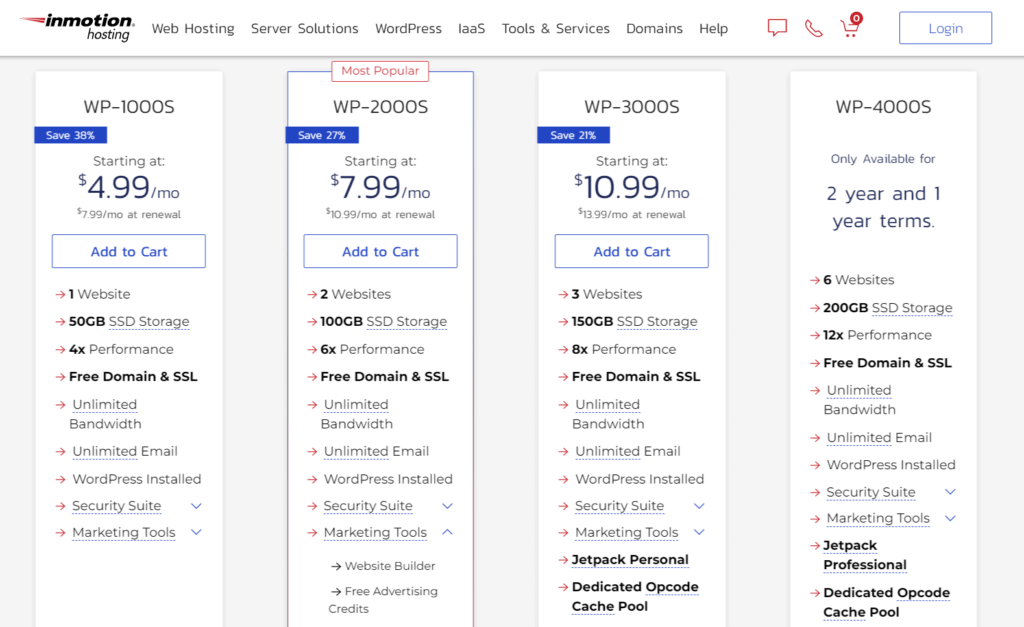Viewport: 1024px width, 627px height.
Task: Click 50GB SSD Storage tooltip link
Action: 149,321
